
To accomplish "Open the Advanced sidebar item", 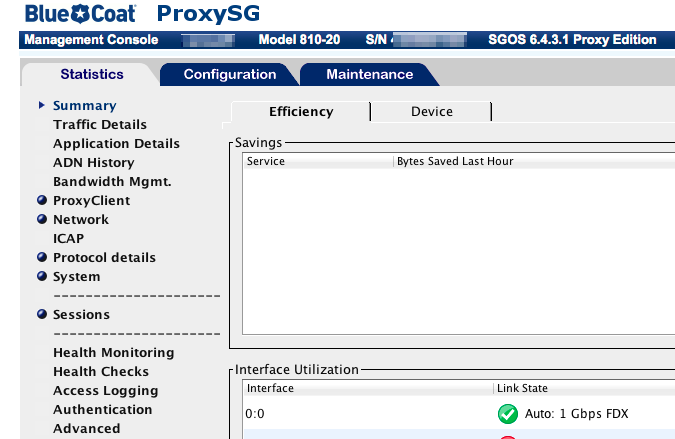I will [87, 428].
